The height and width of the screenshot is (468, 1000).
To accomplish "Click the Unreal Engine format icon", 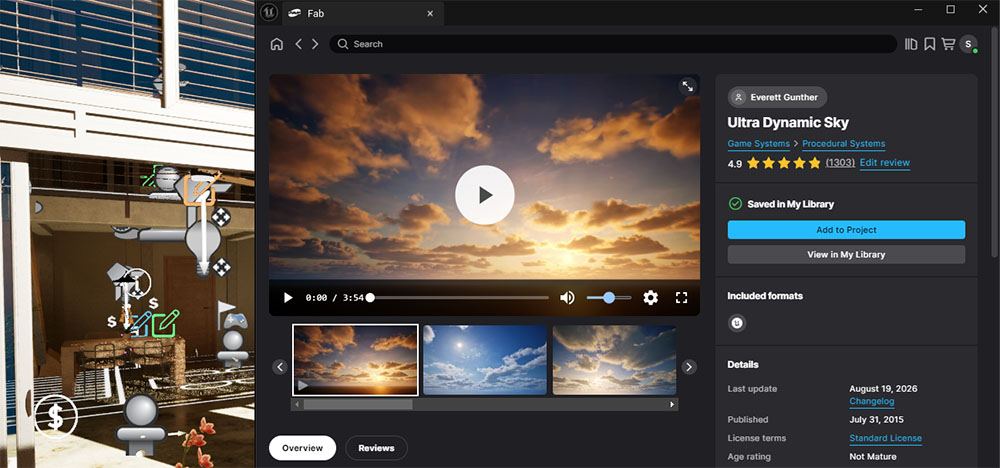I will [x=737, y=323].
